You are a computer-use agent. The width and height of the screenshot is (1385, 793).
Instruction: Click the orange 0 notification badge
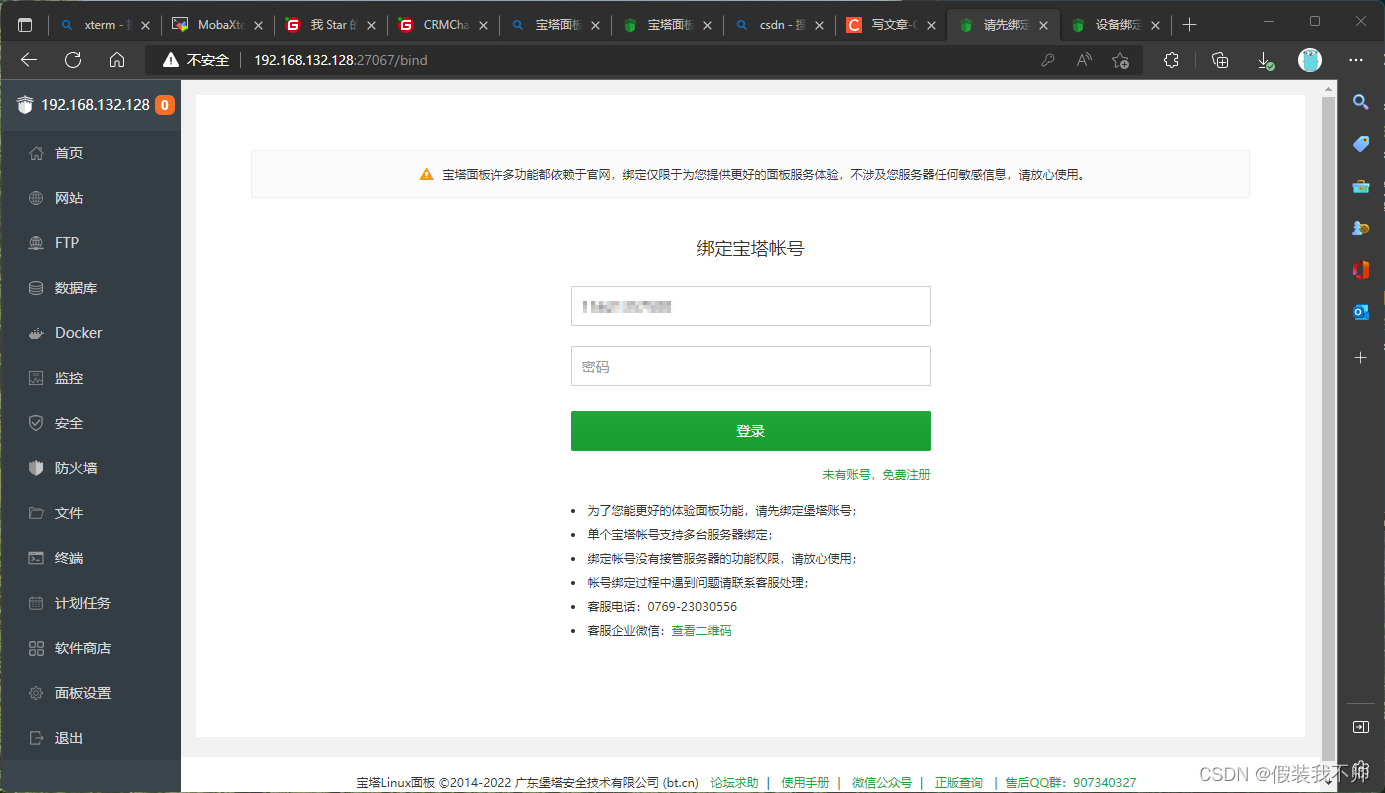165,104
